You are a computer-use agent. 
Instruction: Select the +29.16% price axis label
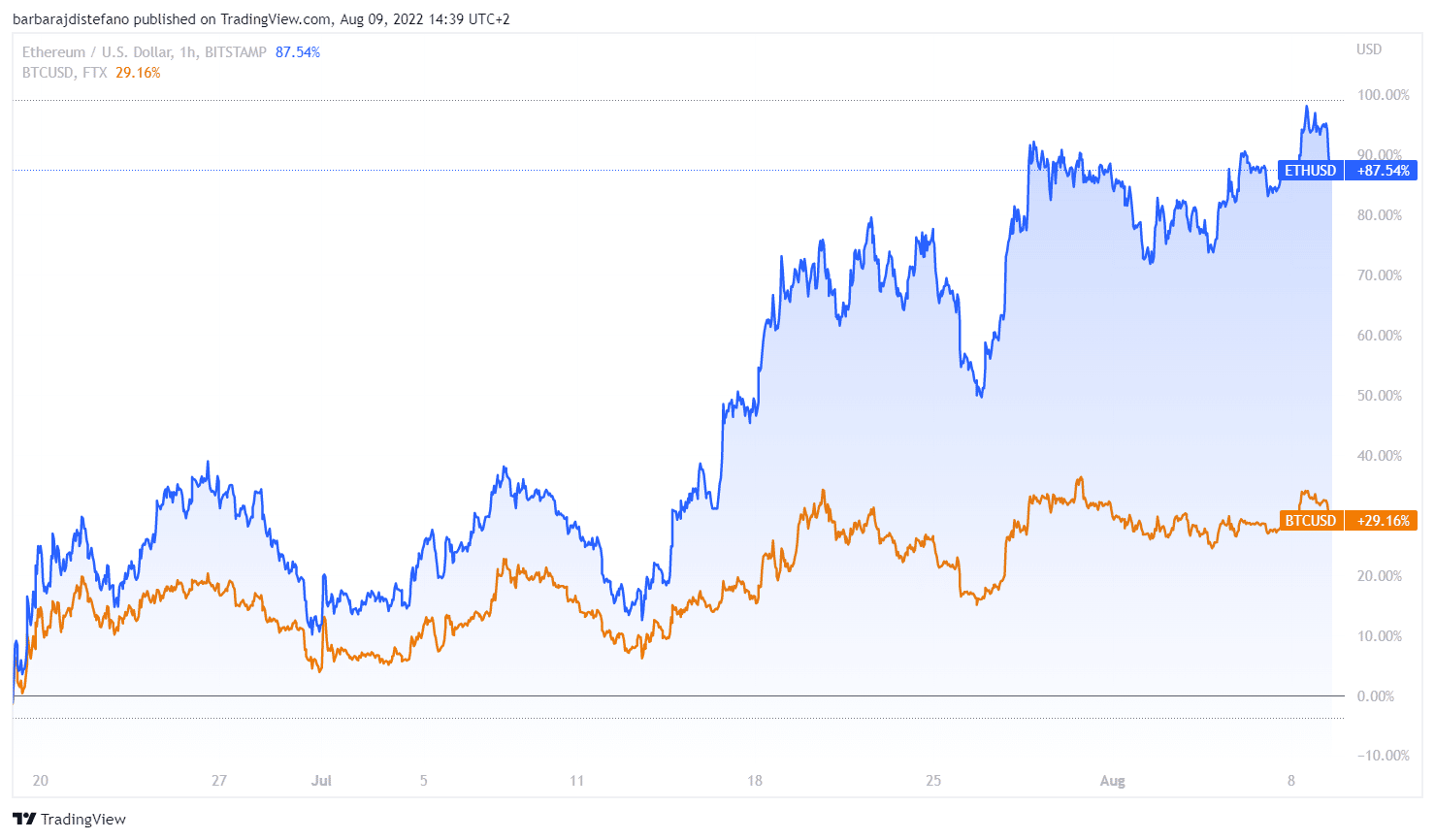(1383, 521)
